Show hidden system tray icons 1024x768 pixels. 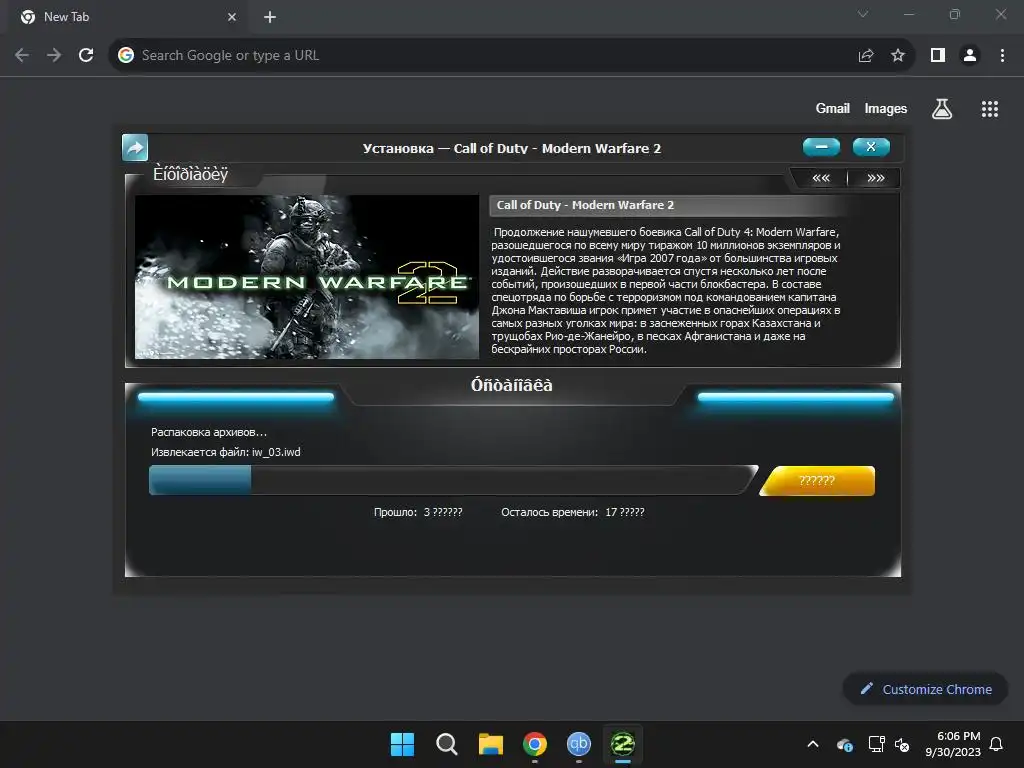click(813, 744)
